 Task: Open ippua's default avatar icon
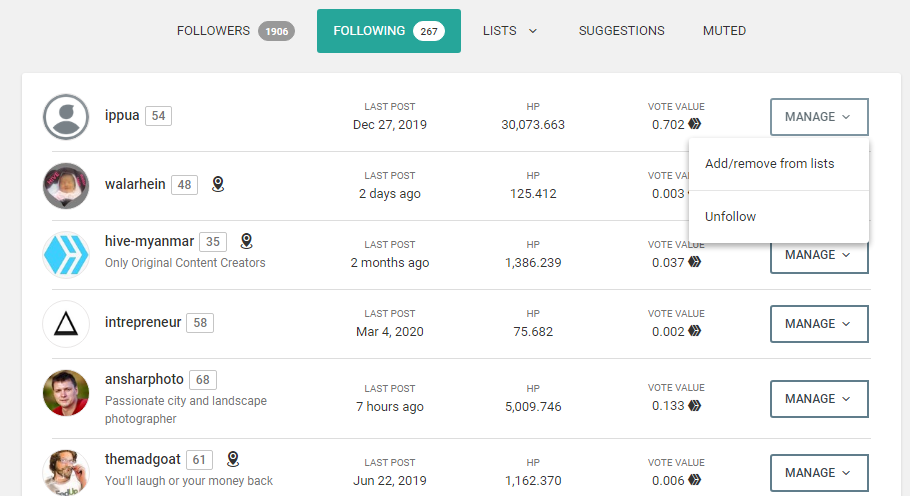tap(66, 117)
